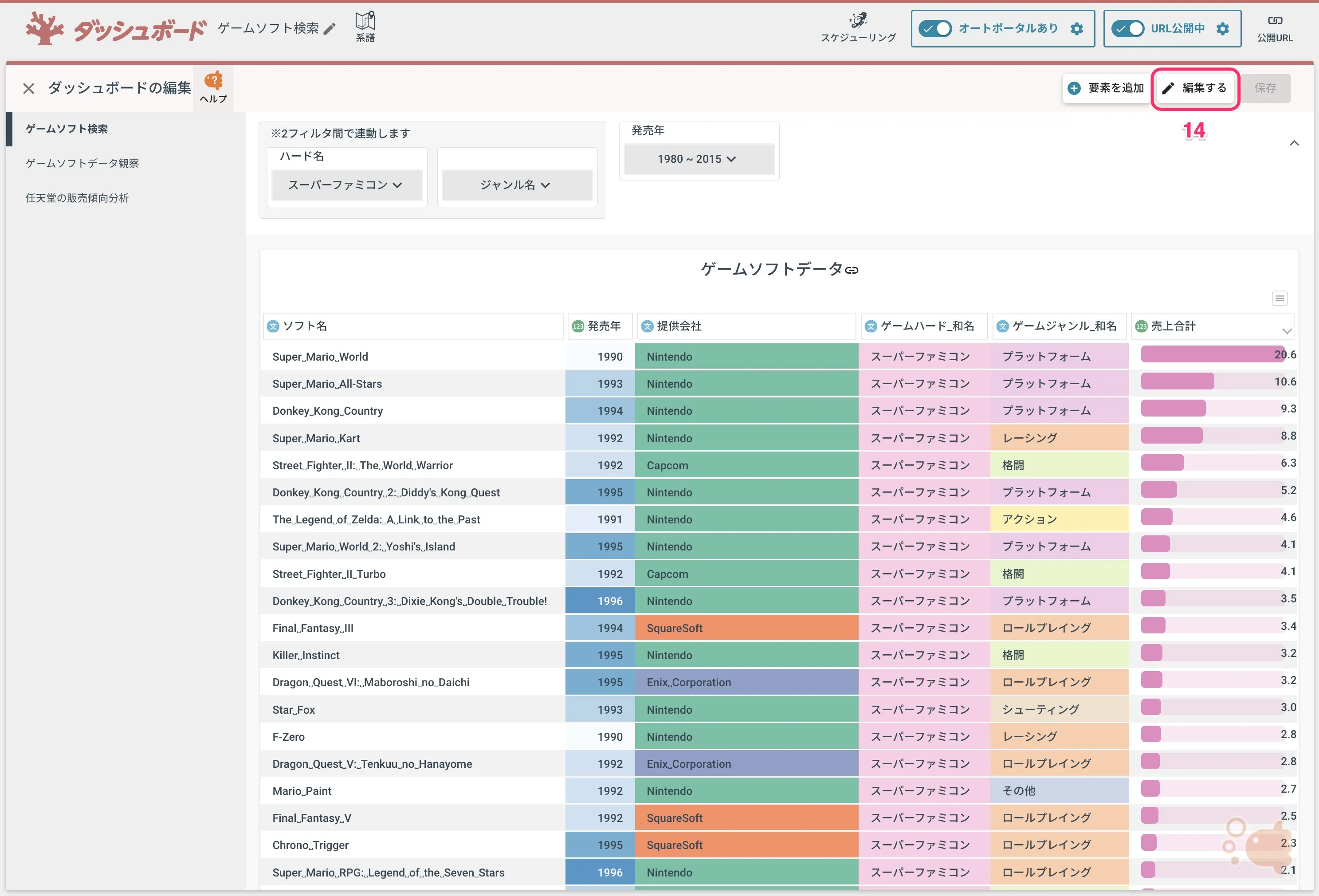Screen dimensions: 1319x896
Task: Open auto-portal settings gear
Action: [x=1077, y=29]
